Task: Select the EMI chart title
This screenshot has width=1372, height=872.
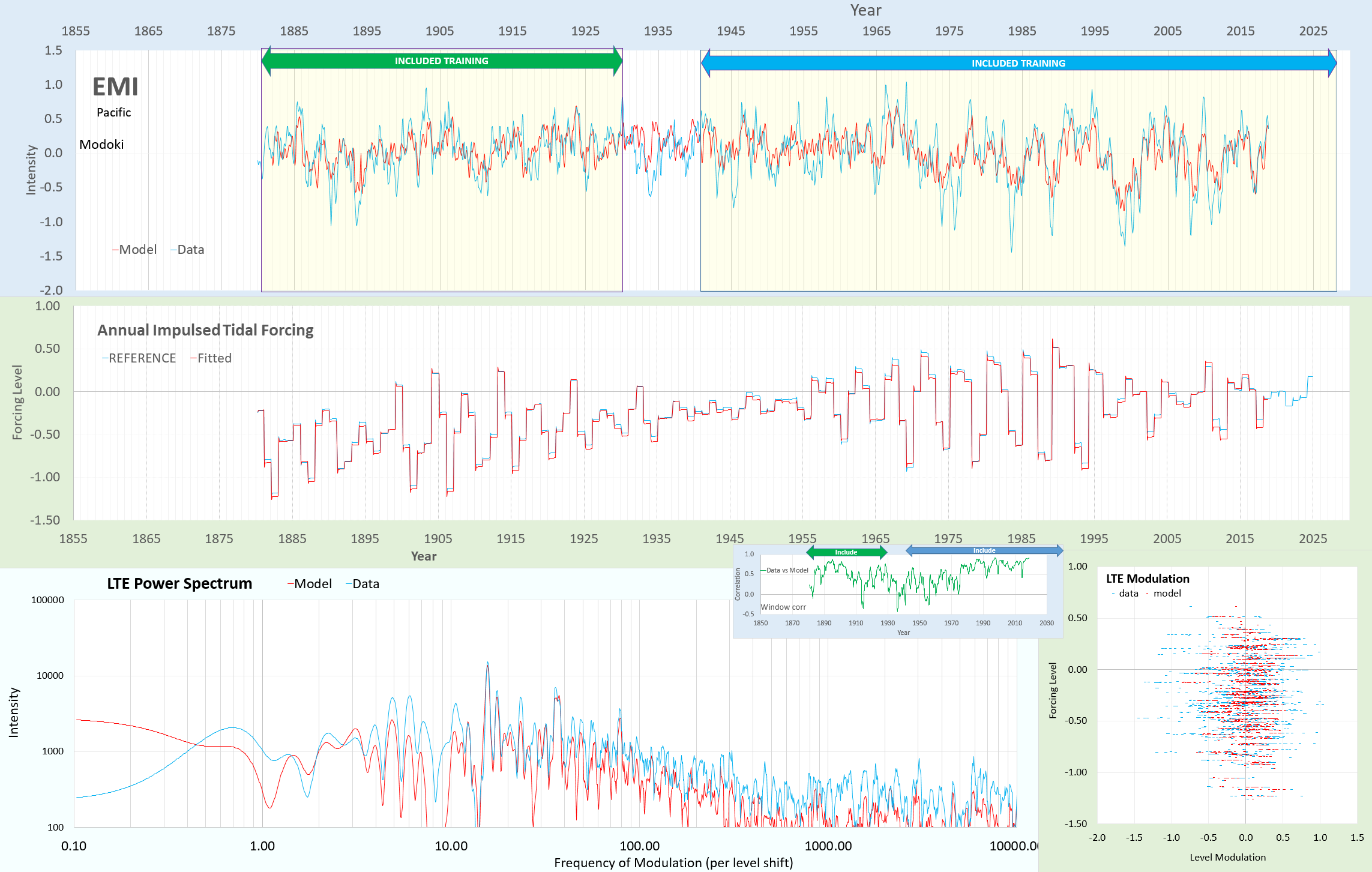Action: click(x=115, y=88)
